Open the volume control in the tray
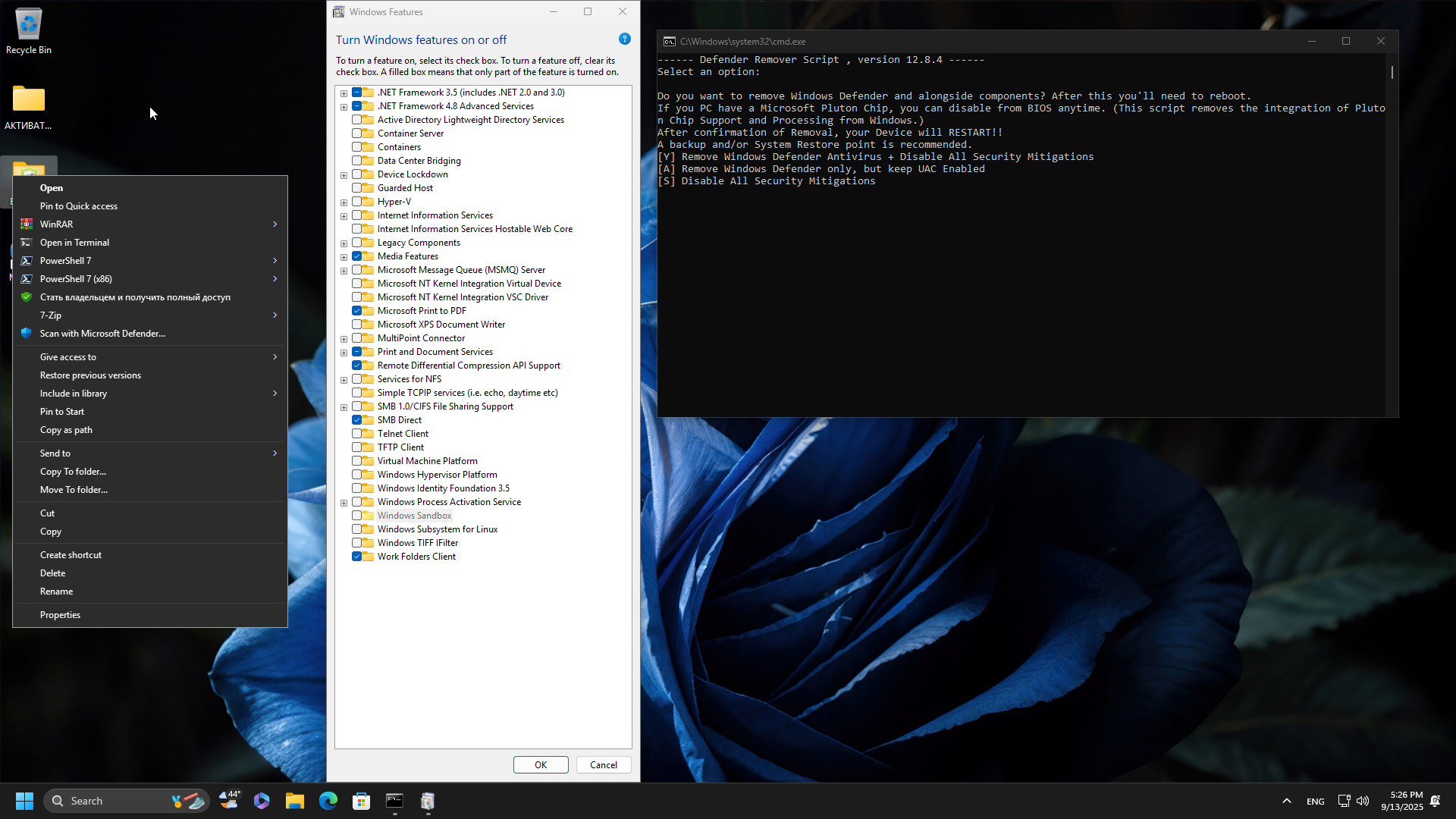The height and width of the screenshot is (819, 1456). 1363,801
